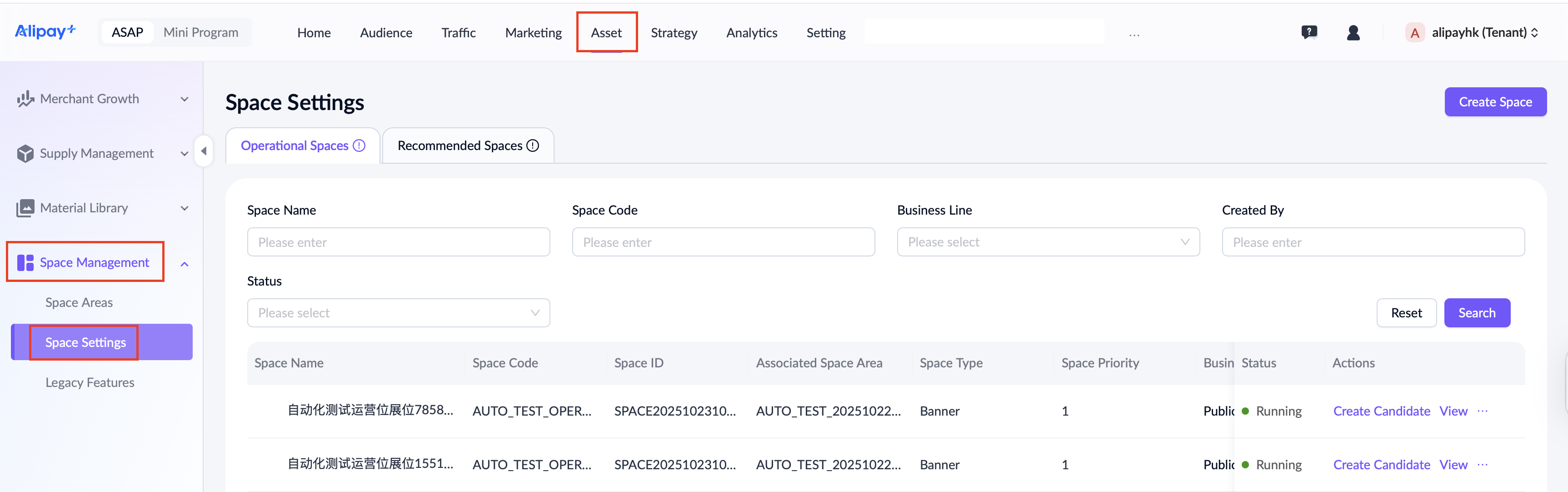
Task: Open the help chat question icon
Action: (x=1308, y=32)
